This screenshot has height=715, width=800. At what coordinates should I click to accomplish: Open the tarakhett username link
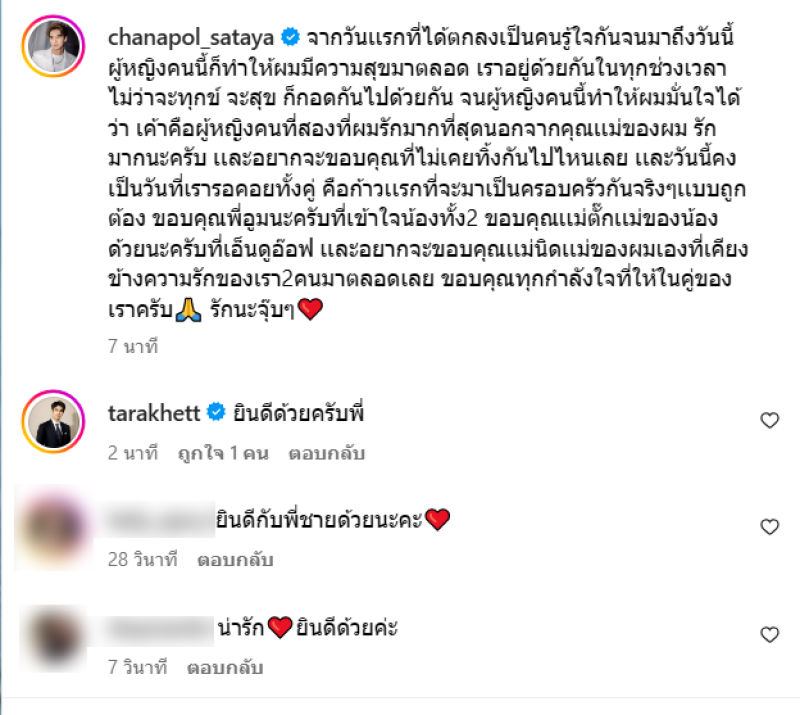click(x=154, y=413)
